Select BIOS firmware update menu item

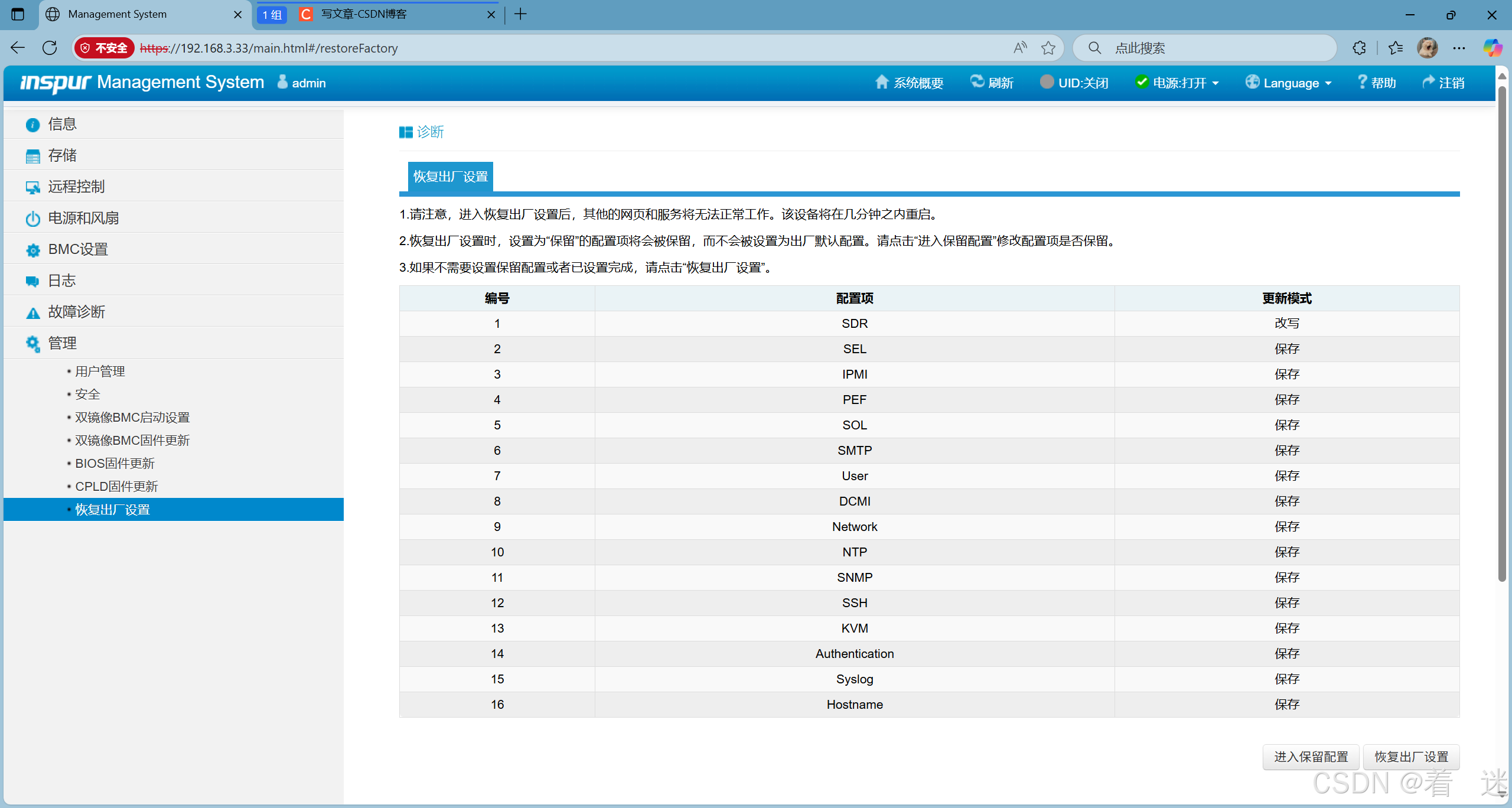[115, 463]
